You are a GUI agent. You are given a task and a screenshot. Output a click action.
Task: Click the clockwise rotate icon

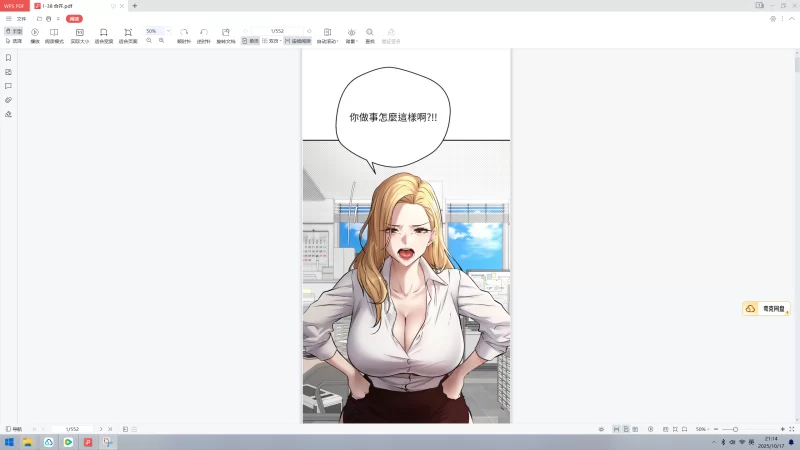tap(183, 35)
